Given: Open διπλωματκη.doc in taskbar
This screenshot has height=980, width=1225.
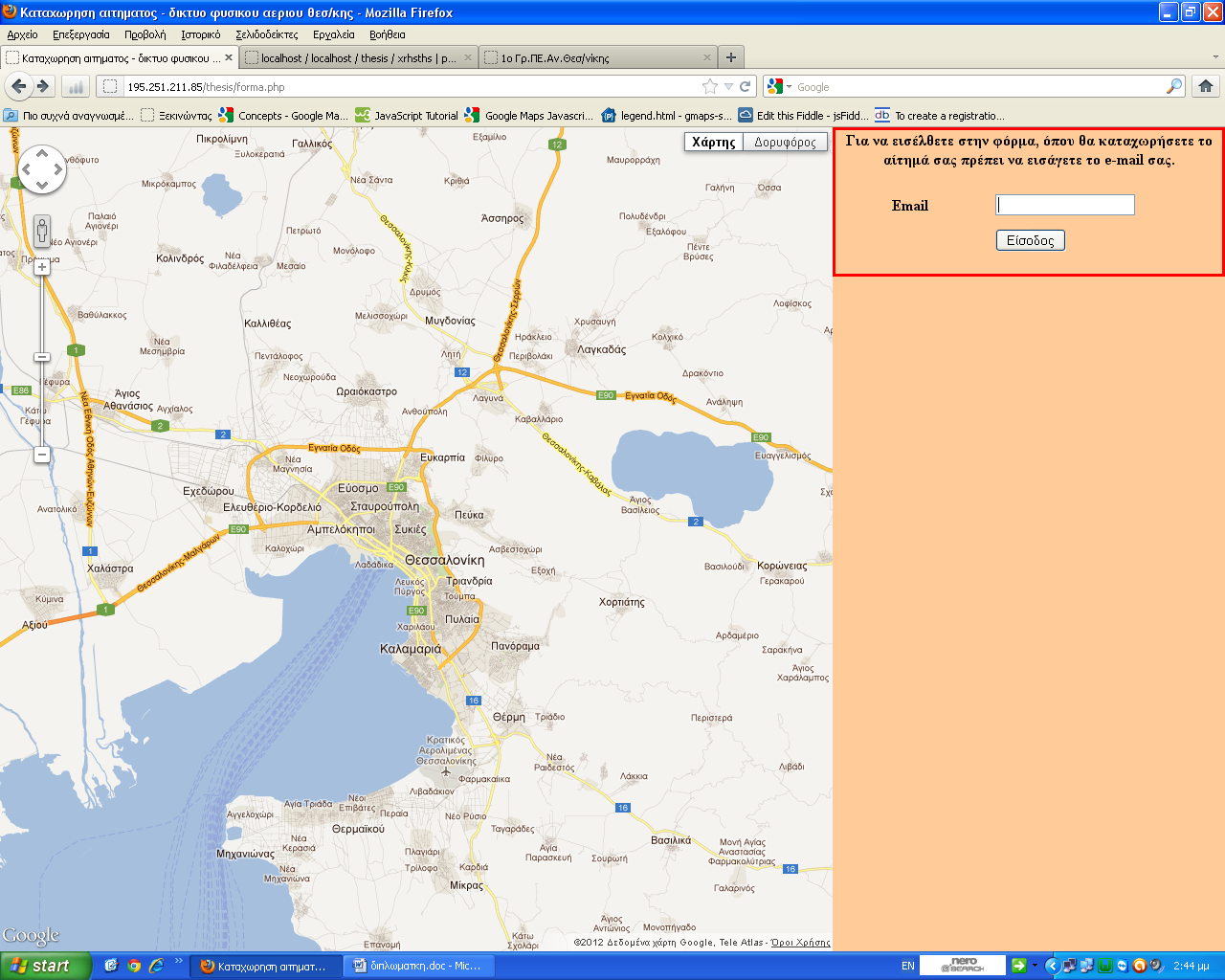Looking at the screenshot, I should point(419,966).
